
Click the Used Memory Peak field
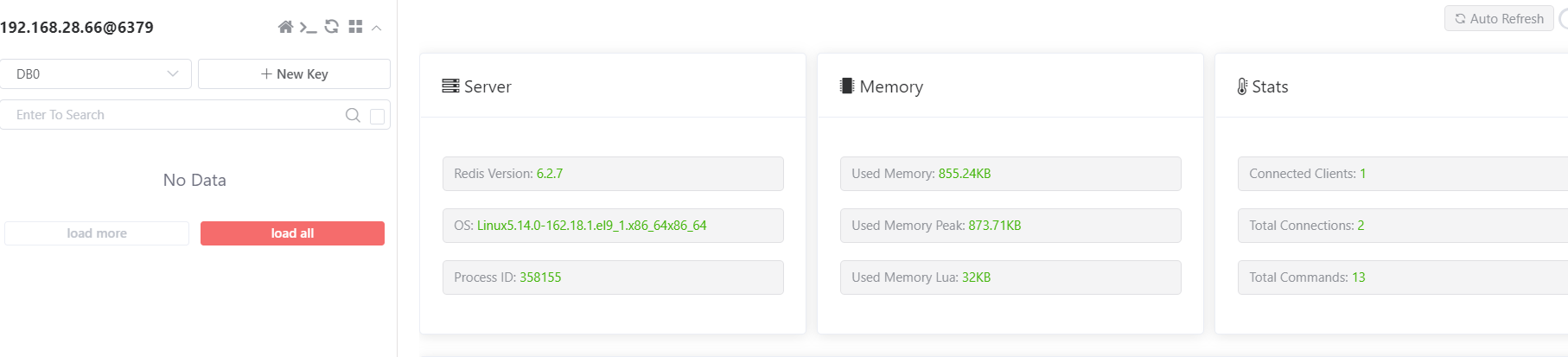[x=1010, y=226]
